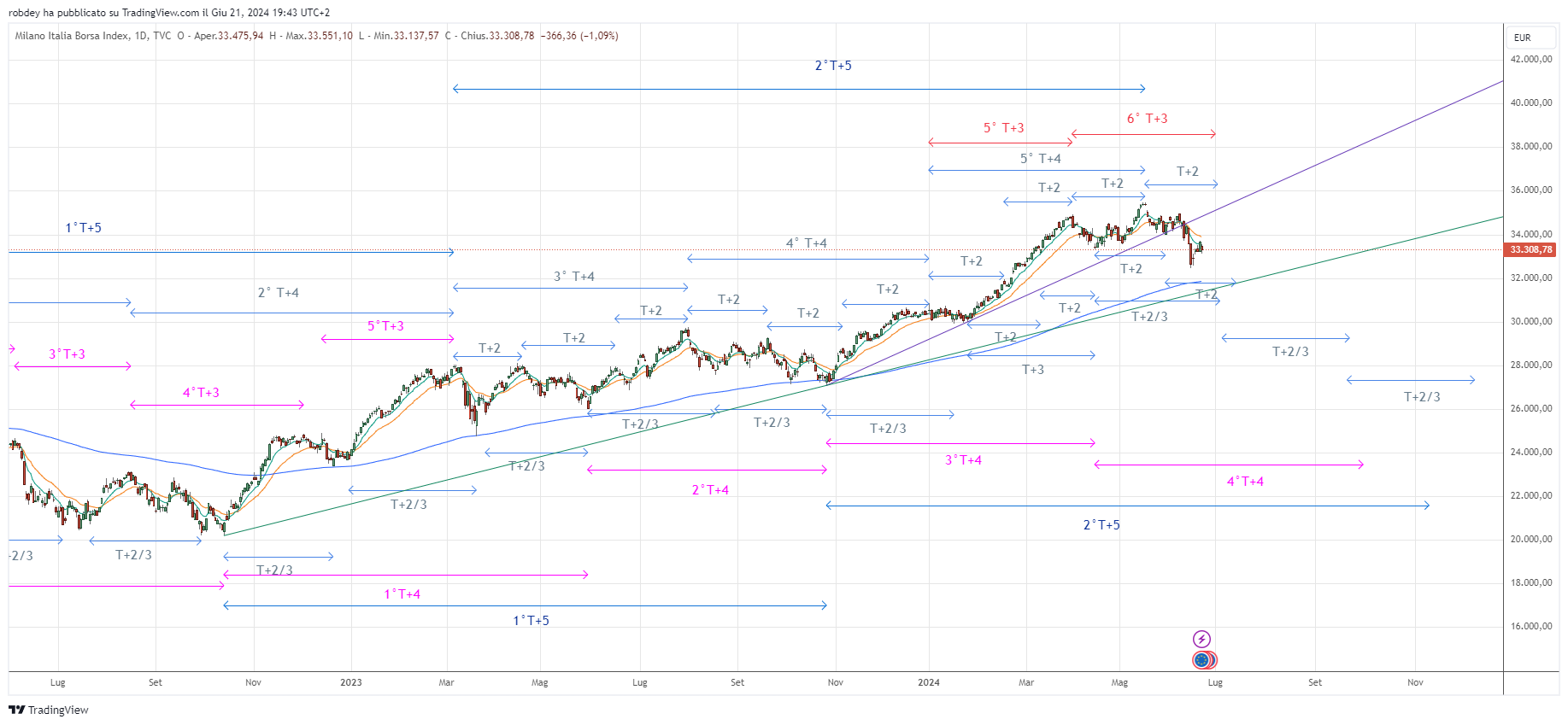This screenshot has height=725, width=1568.
Task: Click the 2023 label on time axis
Action: tap(350, 682)
